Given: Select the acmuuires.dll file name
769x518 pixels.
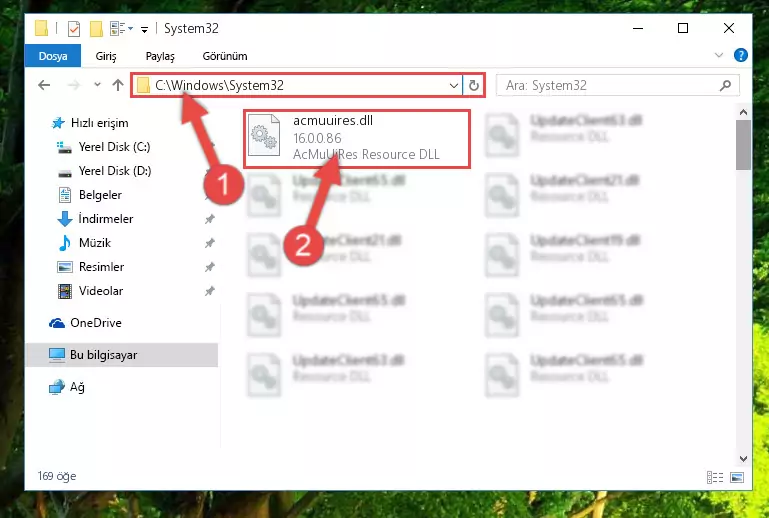Looking at the screenshot, I should click(333, 121).
